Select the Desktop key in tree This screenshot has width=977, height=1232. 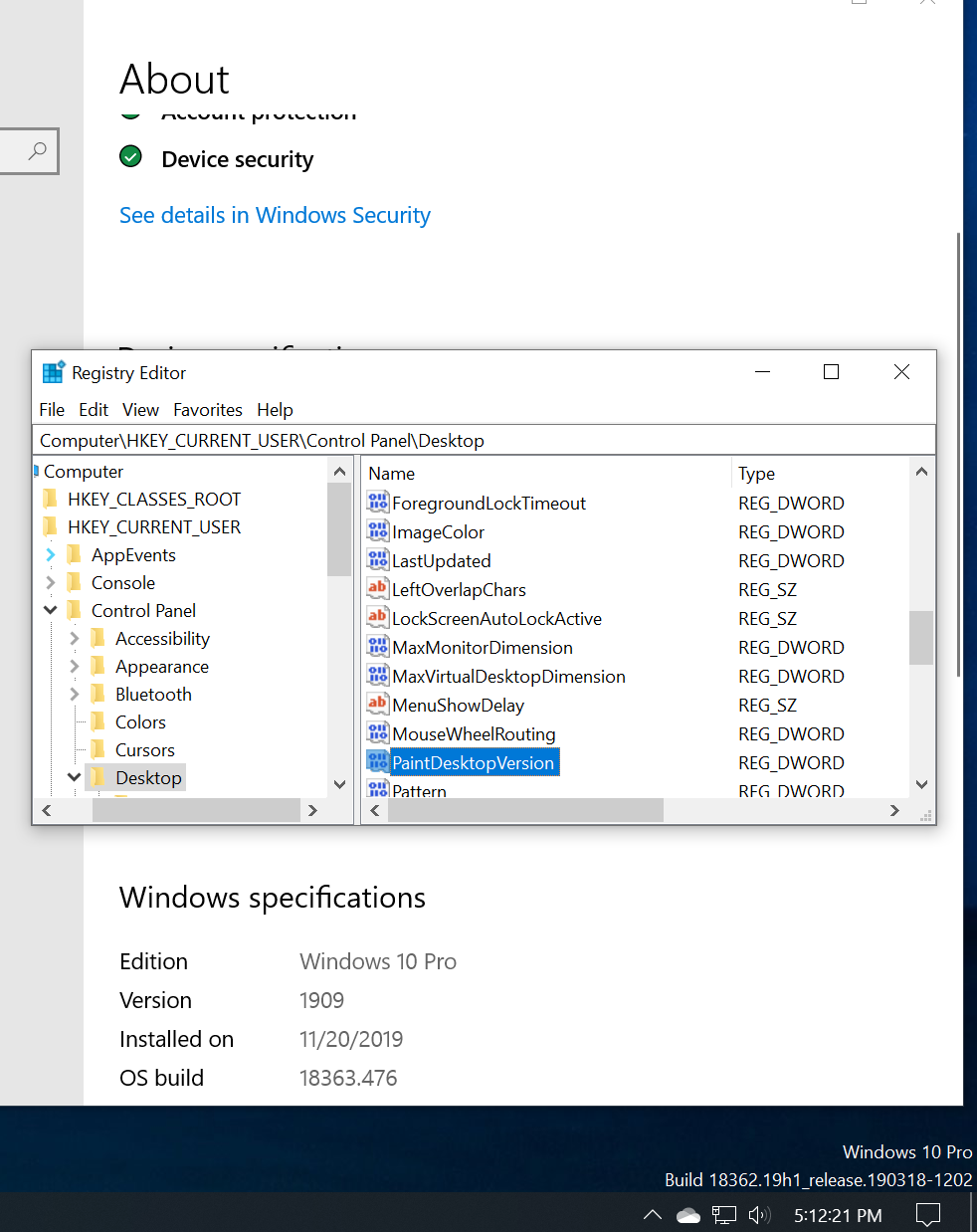(148, 777)
